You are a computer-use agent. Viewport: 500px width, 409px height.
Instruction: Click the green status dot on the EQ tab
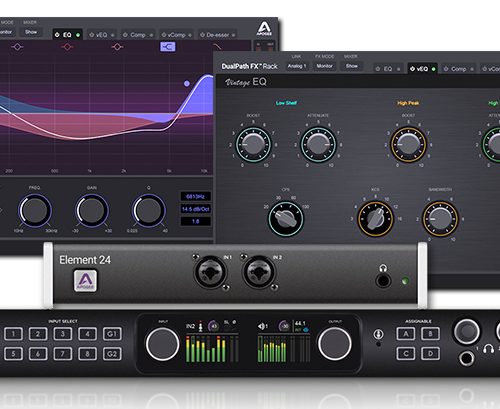point(78,35)
